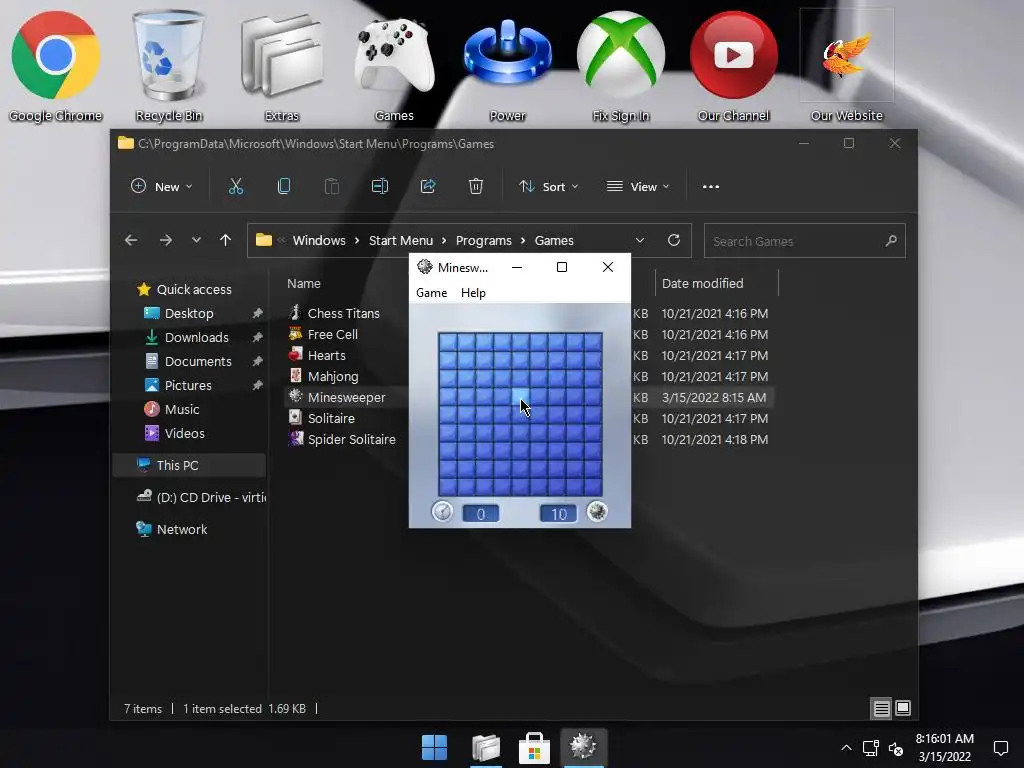Image resolution: width=1024 pixels, height=768 pixels.
Task: Open the Help menu in Minesweeper
Action: coord(473,293)
